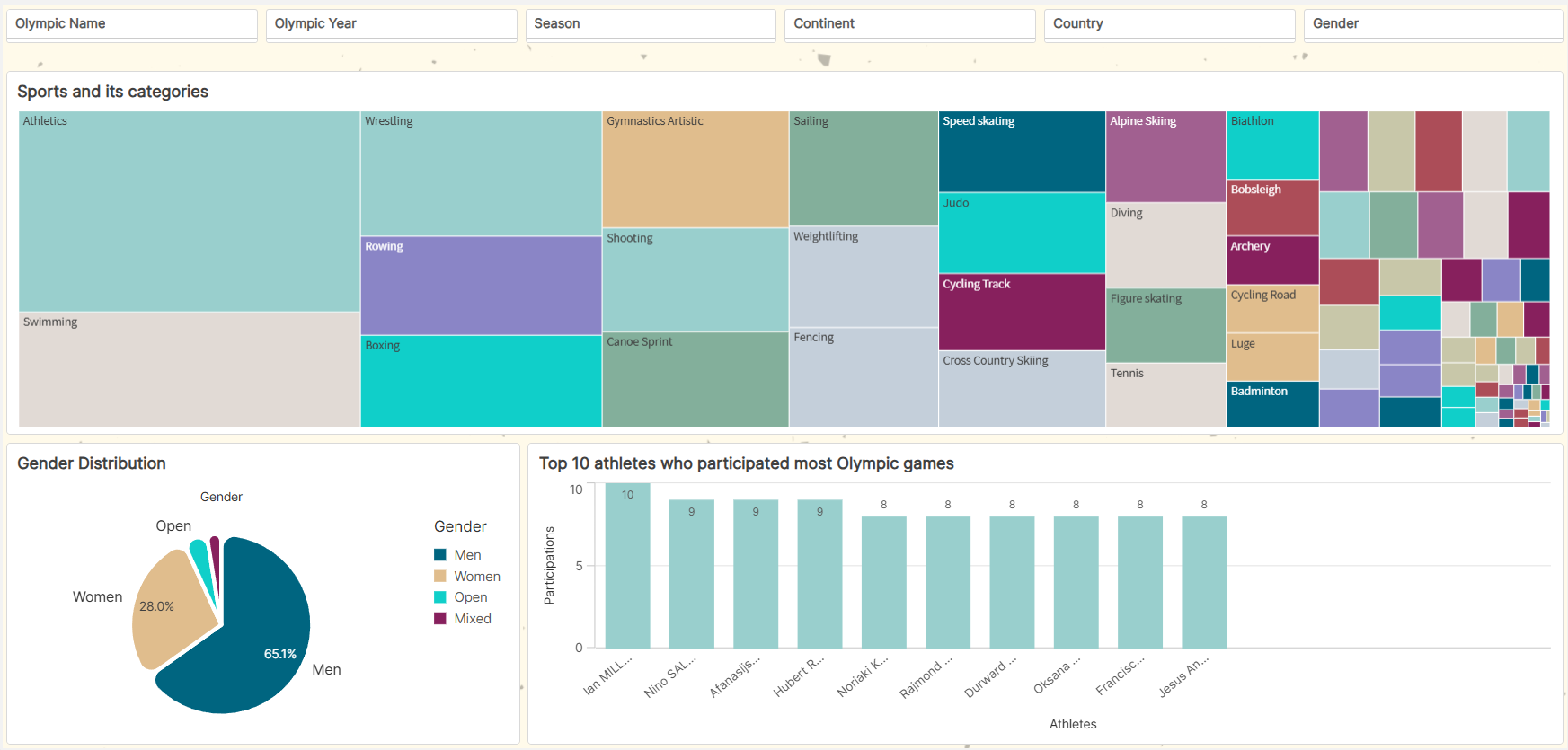Image resolution: width=1568 pixels, height=750 pixels.
Task: Click the Women legend color swatch
Action: click(x=440, y=577)
